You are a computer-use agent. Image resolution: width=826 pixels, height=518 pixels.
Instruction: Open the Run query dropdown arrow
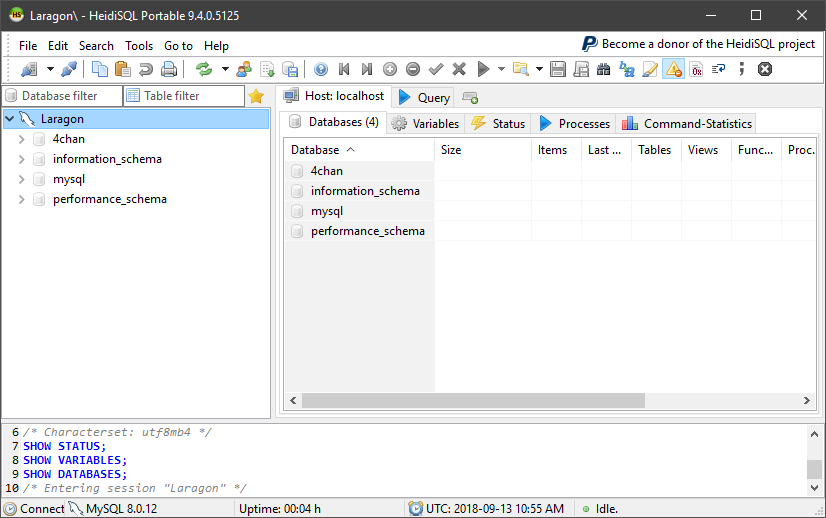(x=502, y=69)
